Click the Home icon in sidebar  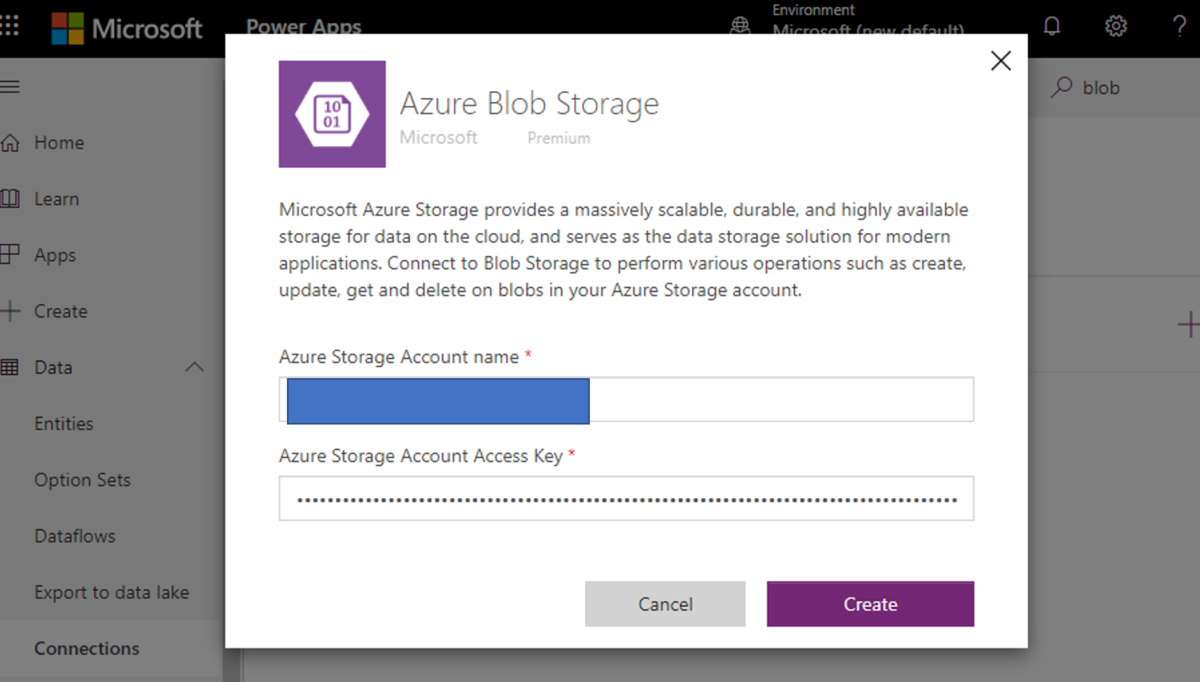(10, 143)
